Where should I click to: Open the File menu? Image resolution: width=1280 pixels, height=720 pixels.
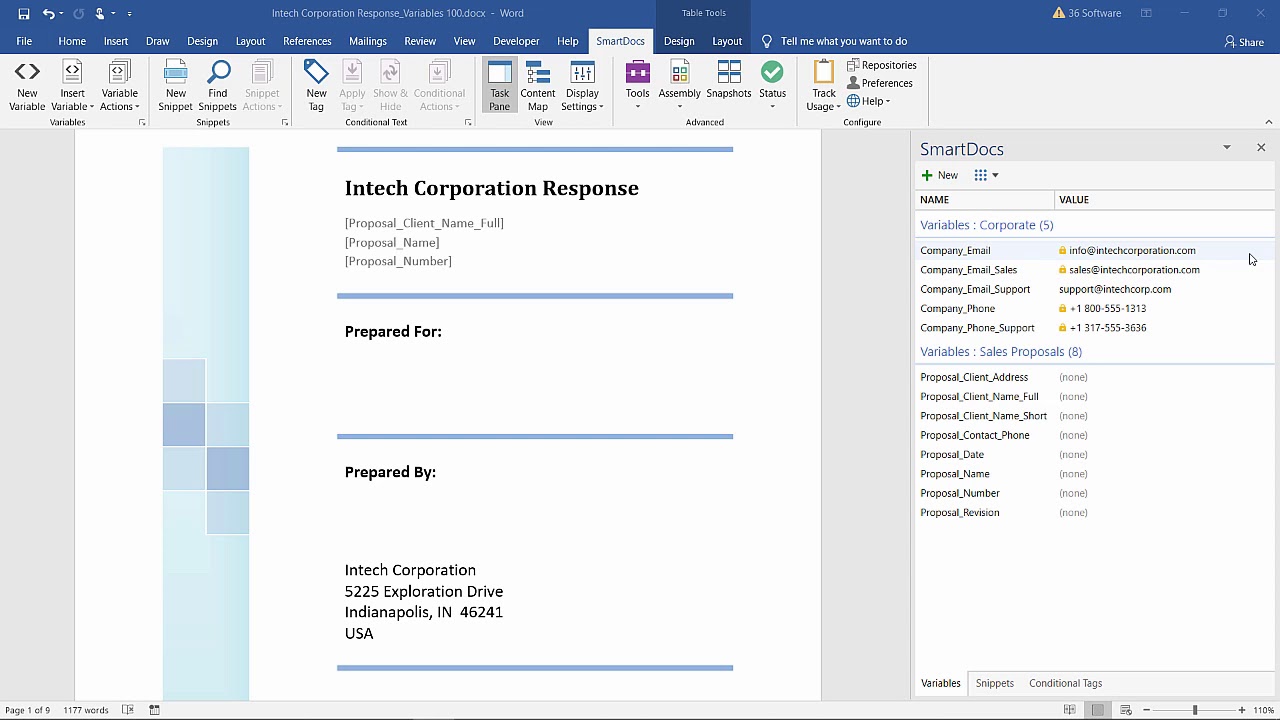pos(24,41)
